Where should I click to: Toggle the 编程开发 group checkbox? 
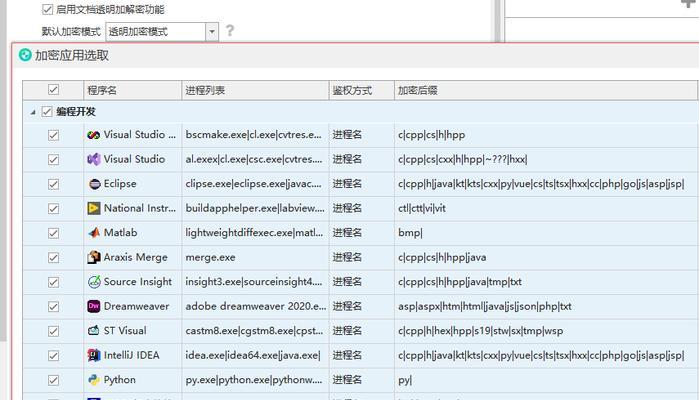click(47, 111)
